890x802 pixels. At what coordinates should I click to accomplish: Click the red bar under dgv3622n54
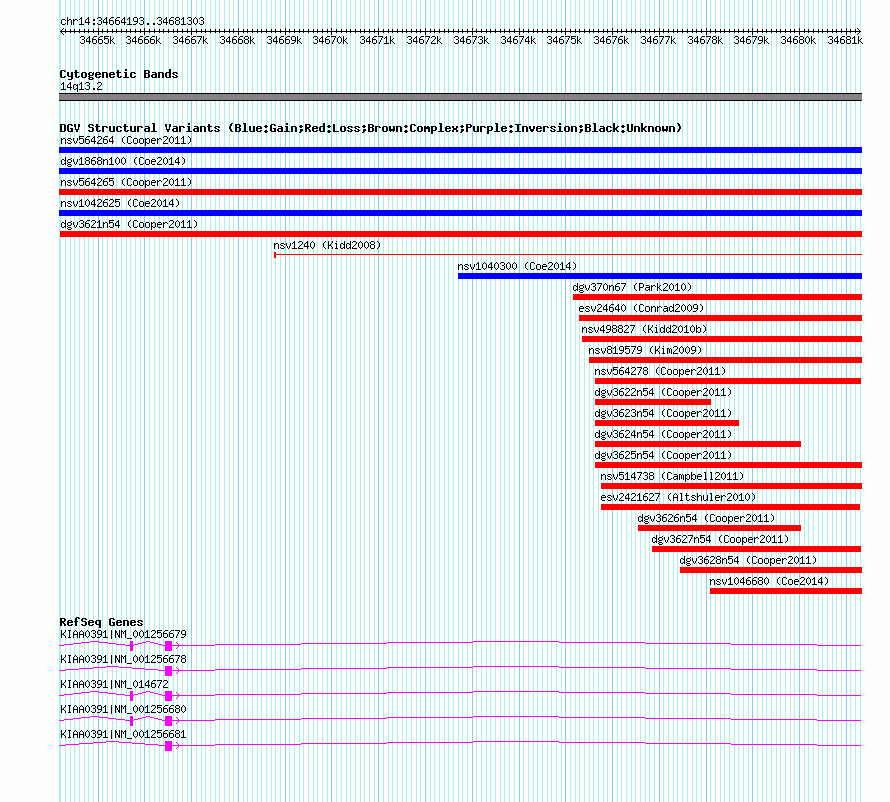click(x=653, y=402)
